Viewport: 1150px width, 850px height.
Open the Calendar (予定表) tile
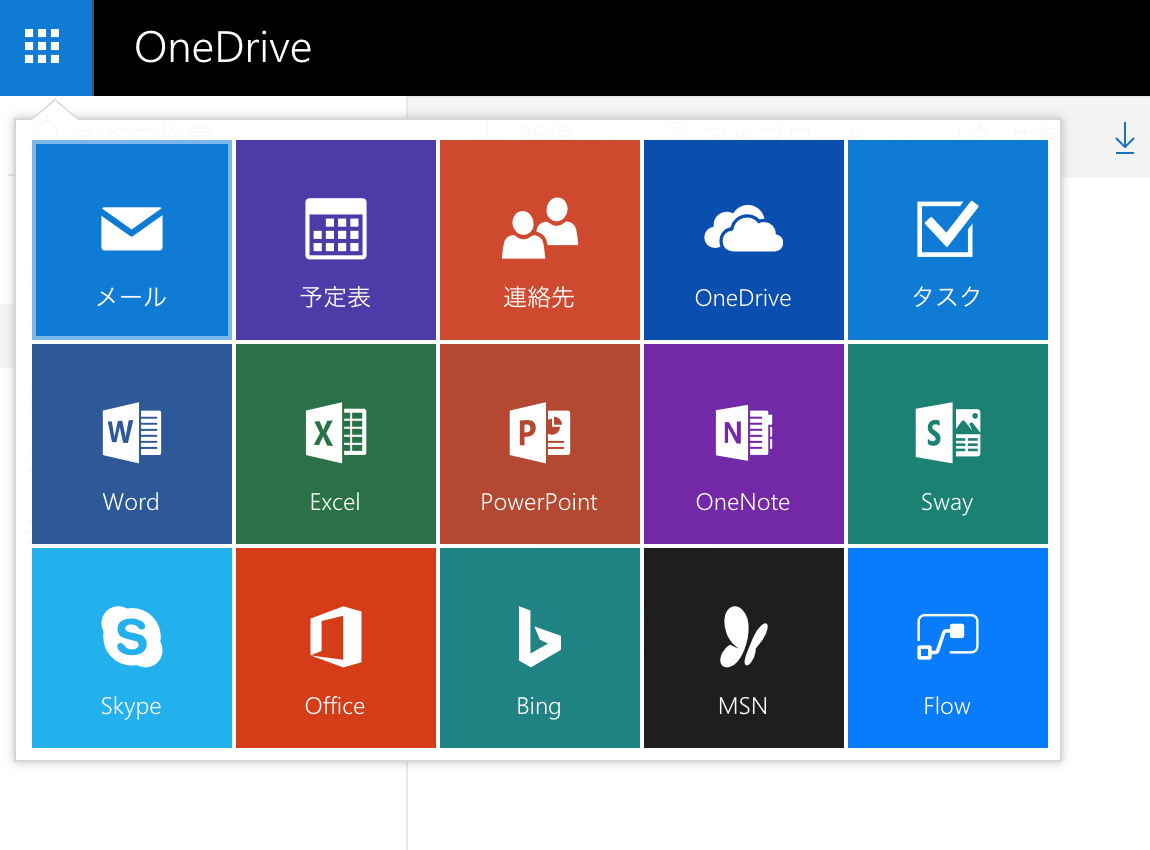pyautogui.click(x=336, y=240)
